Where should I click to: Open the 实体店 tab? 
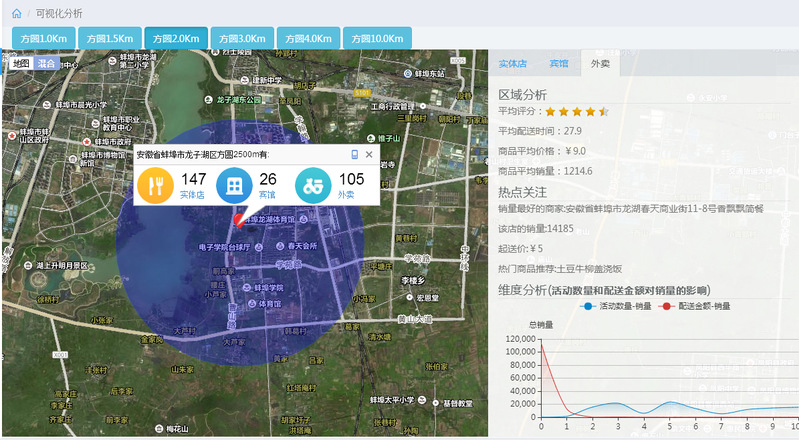pyautogui.click(x=513, y=63)
